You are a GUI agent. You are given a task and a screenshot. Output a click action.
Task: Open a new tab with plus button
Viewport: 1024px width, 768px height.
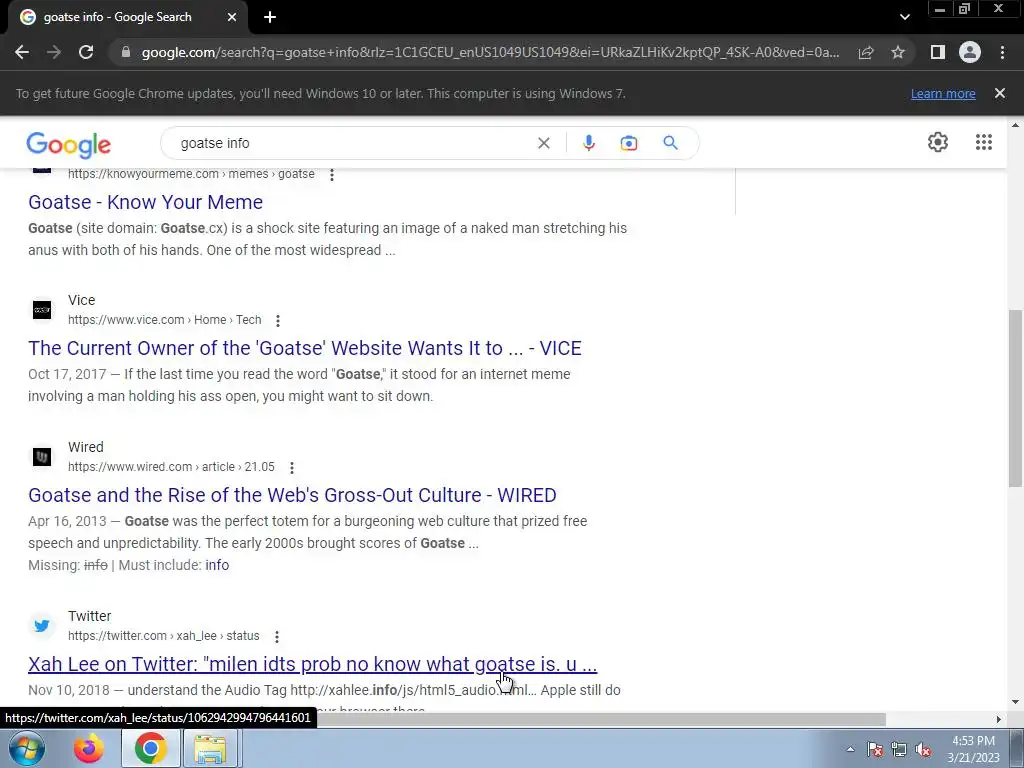click(x=270, y=18)
